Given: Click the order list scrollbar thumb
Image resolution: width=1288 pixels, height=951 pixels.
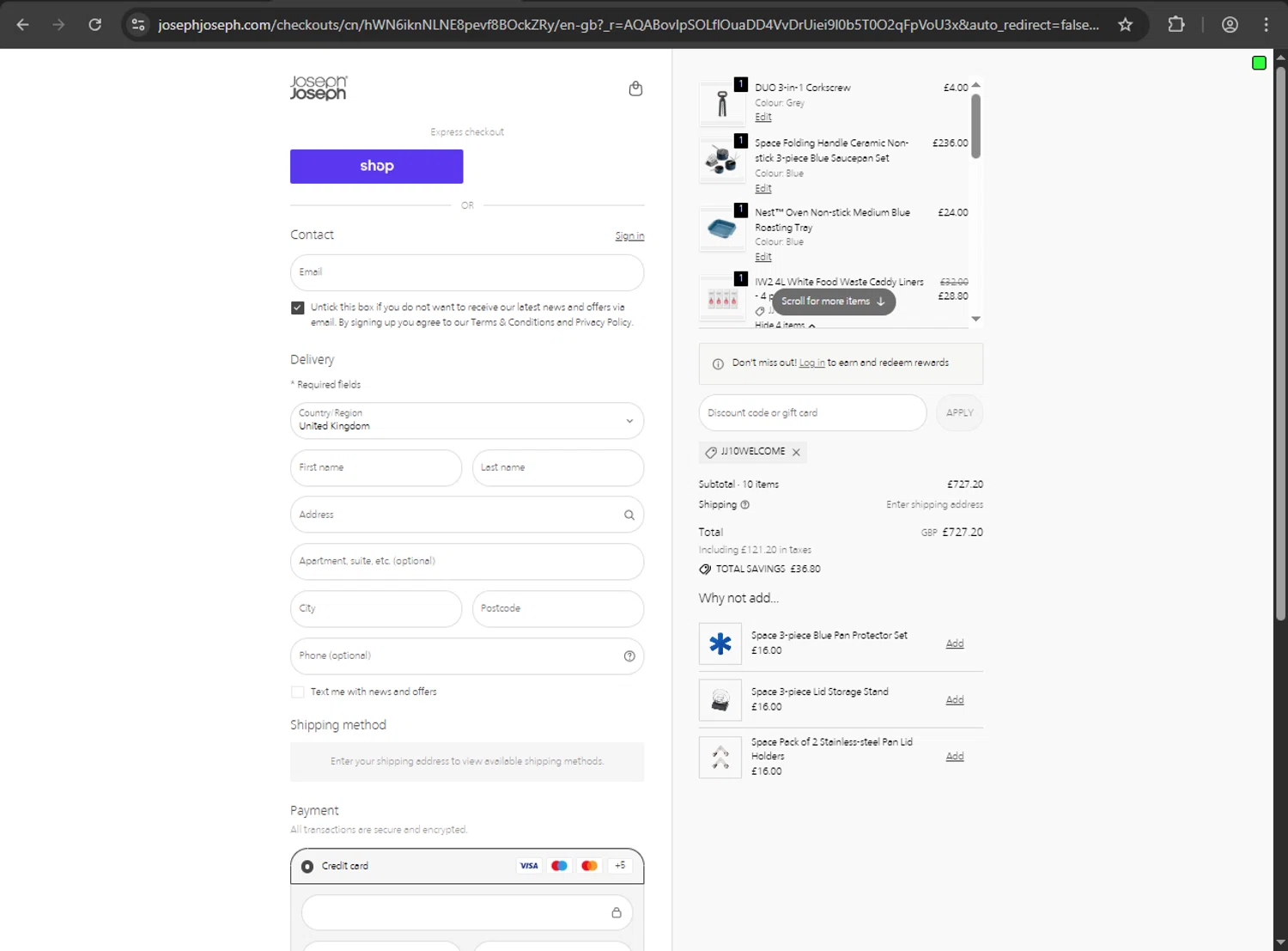Looking at the screenshot, I should [975, 125].
